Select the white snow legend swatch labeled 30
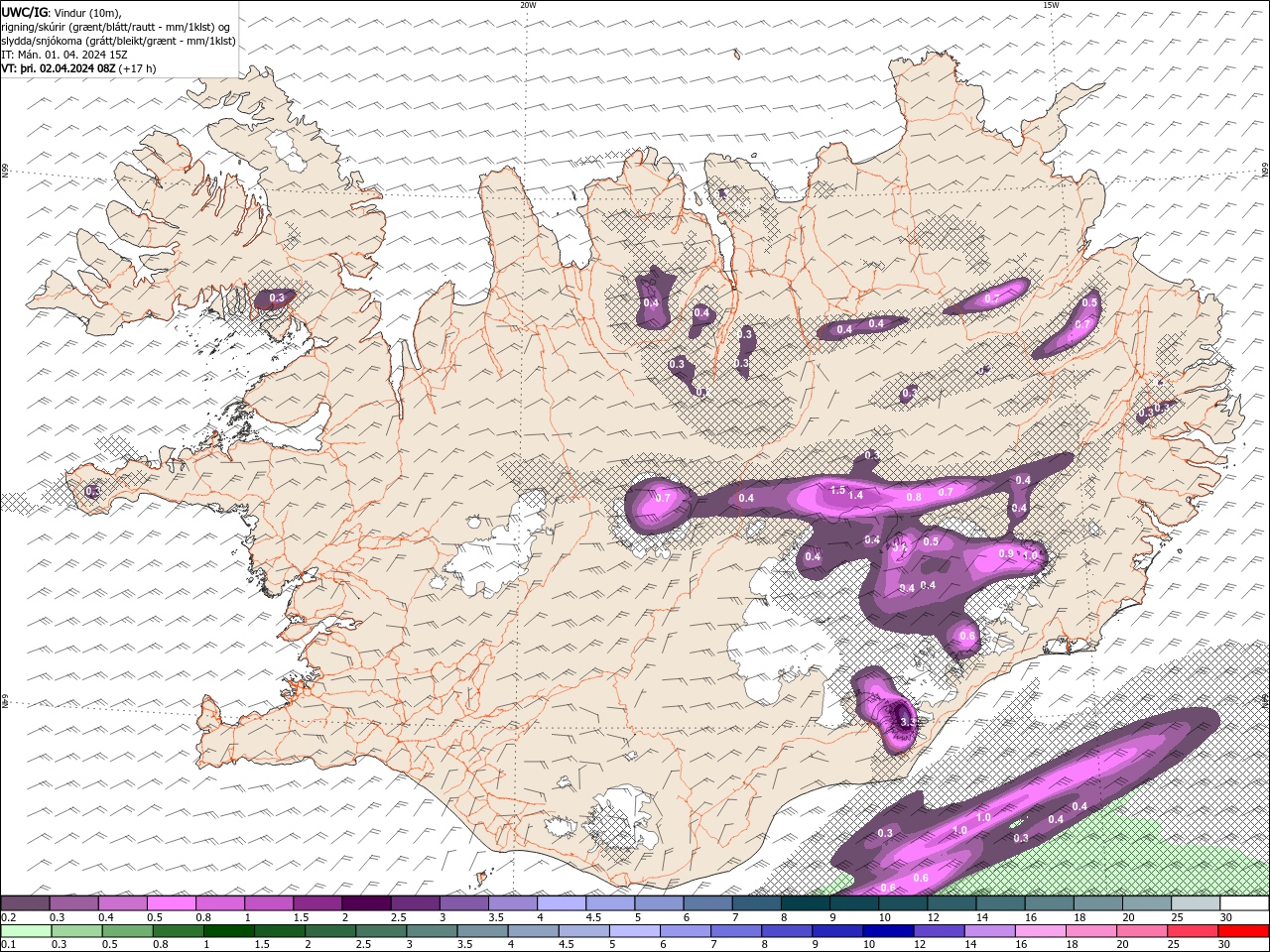The image size is (1270, 952). 1245,903
